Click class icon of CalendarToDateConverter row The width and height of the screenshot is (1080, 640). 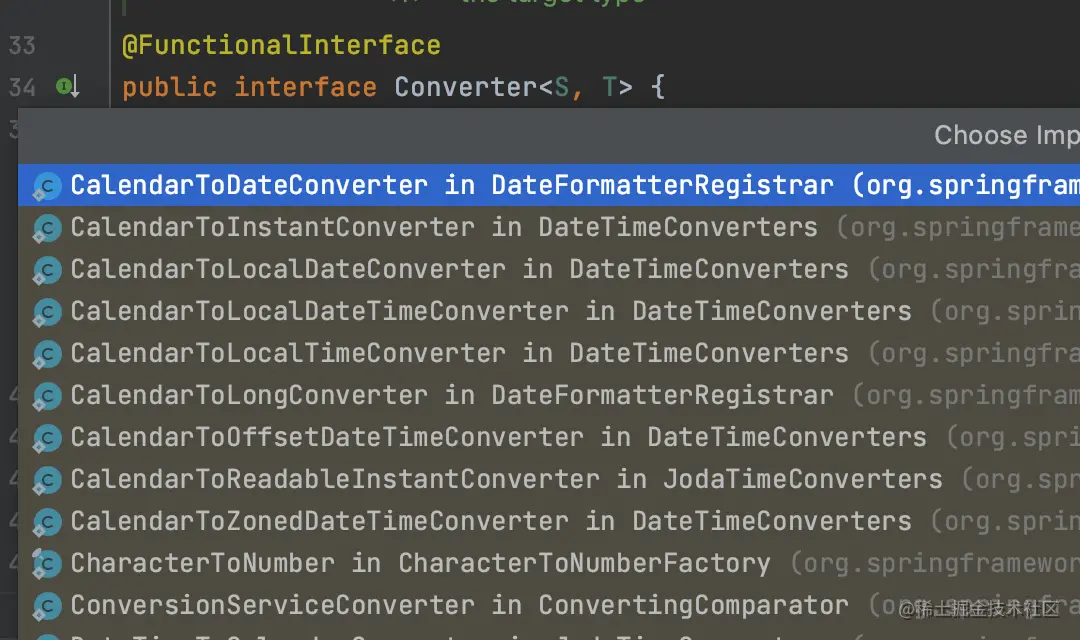point(47,186)
